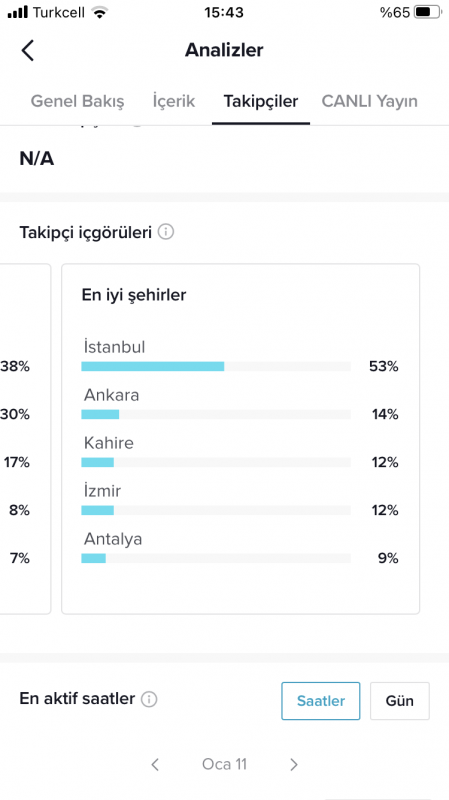Tap the battery status icon

click(x=428, y=12)
